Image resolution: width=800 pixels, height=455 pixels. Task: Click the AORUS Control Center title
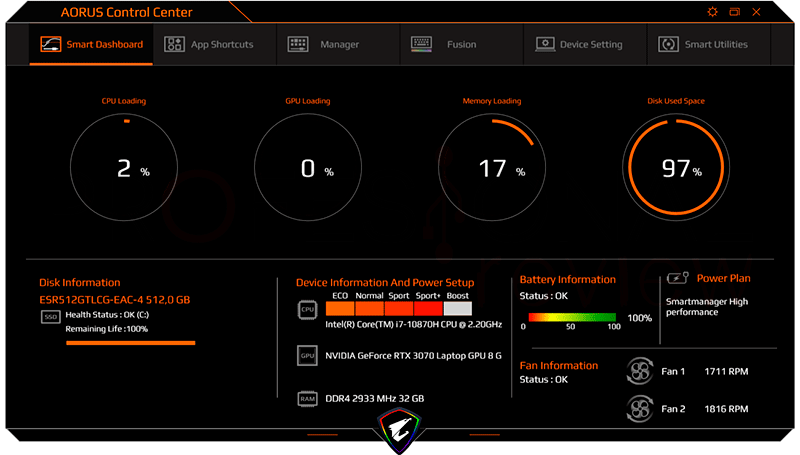coord(127,12)
